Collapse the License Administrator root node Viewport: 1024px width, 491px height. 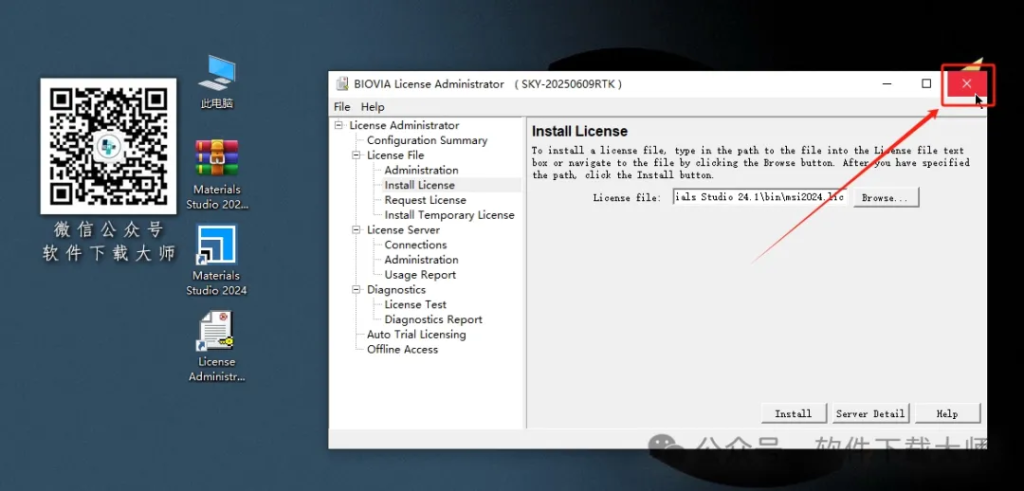[x=340, y=125]
